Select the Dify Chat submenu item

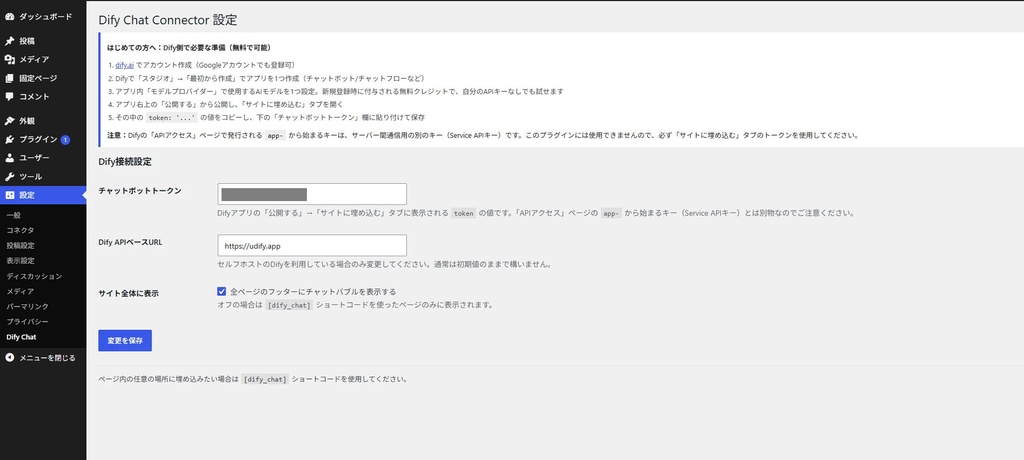(x=21, y=337)
